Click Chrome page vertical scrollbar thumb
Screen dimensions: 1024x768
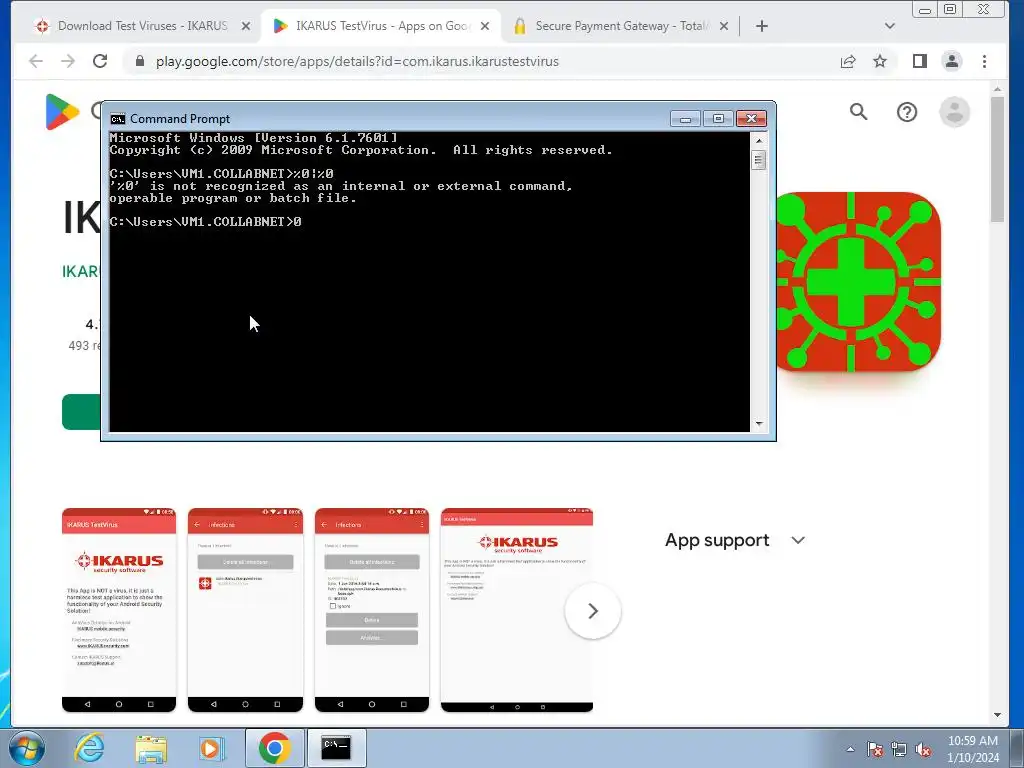click(x=997, y=159)
